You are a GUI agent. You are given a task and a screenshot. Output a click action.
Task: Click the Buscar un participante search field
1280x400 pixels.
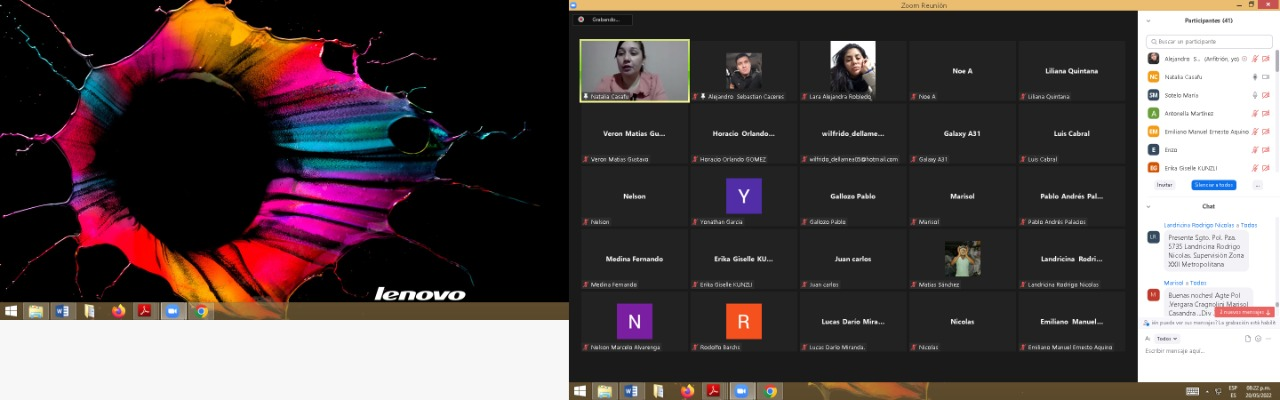[1208, 41]
